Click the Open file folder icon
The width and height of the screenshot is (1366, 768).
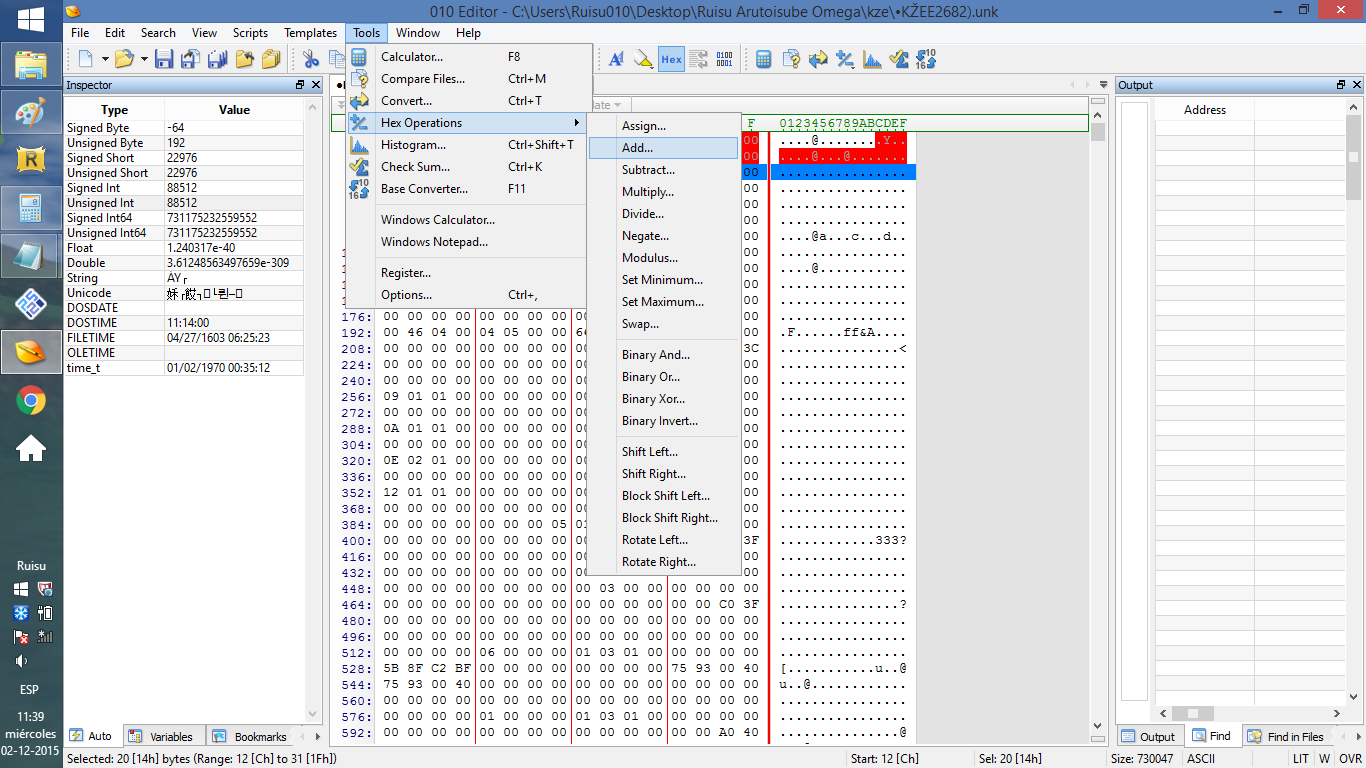click(124, 59)
